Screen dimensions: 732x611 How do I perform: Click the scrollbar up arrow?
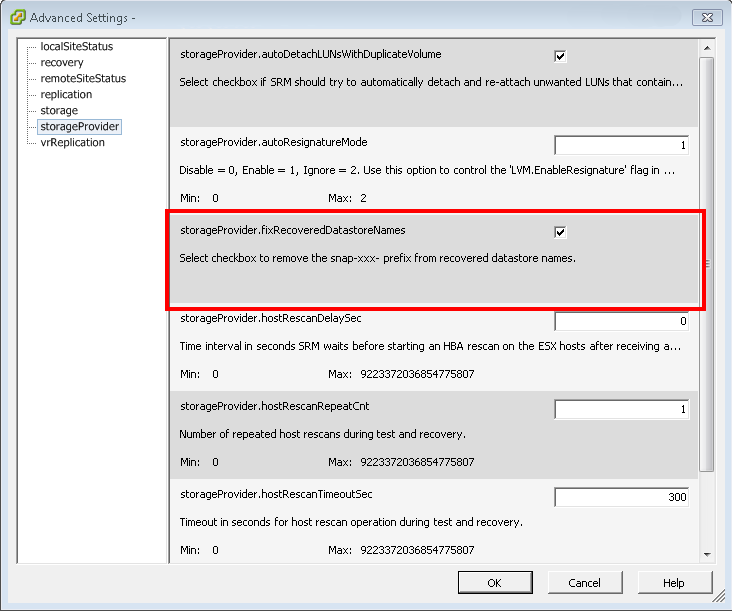pos(707,47)
